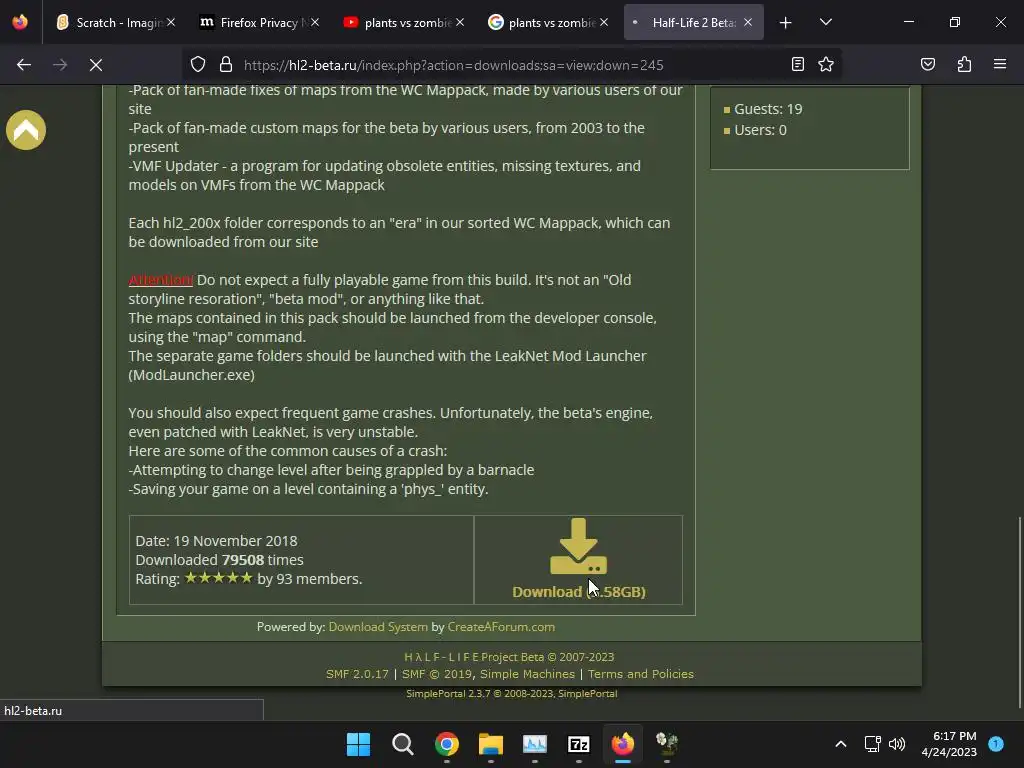Viewport: 1024px width, 768px height.
Task: Open the Windows Start menu
Action: pyautogui.click(x=359, y=744)
